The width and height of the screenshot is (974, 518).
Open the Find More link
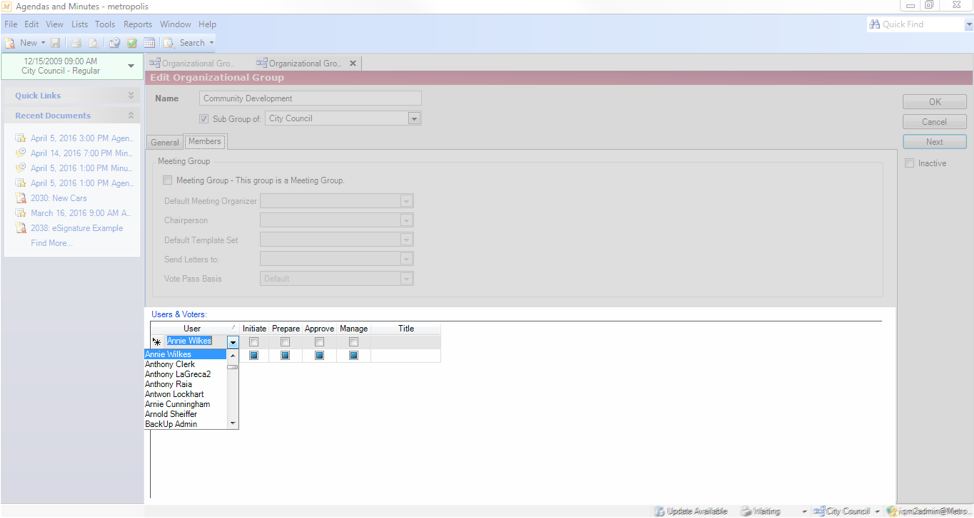click(x=52, y=243)
